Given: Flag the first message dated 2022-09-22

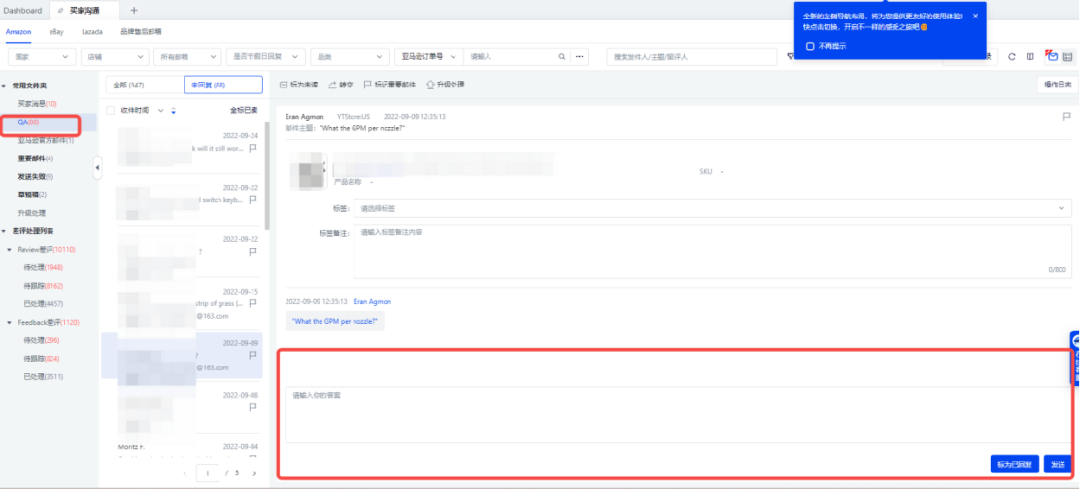Looking at the screenshot, I should 253,200.
